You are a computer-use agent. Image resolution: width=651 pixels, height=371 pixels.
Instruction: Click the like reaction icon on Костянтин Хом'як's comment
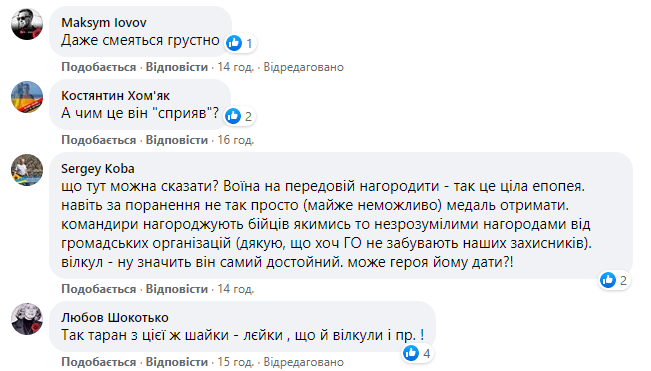(x=233, y=116)
